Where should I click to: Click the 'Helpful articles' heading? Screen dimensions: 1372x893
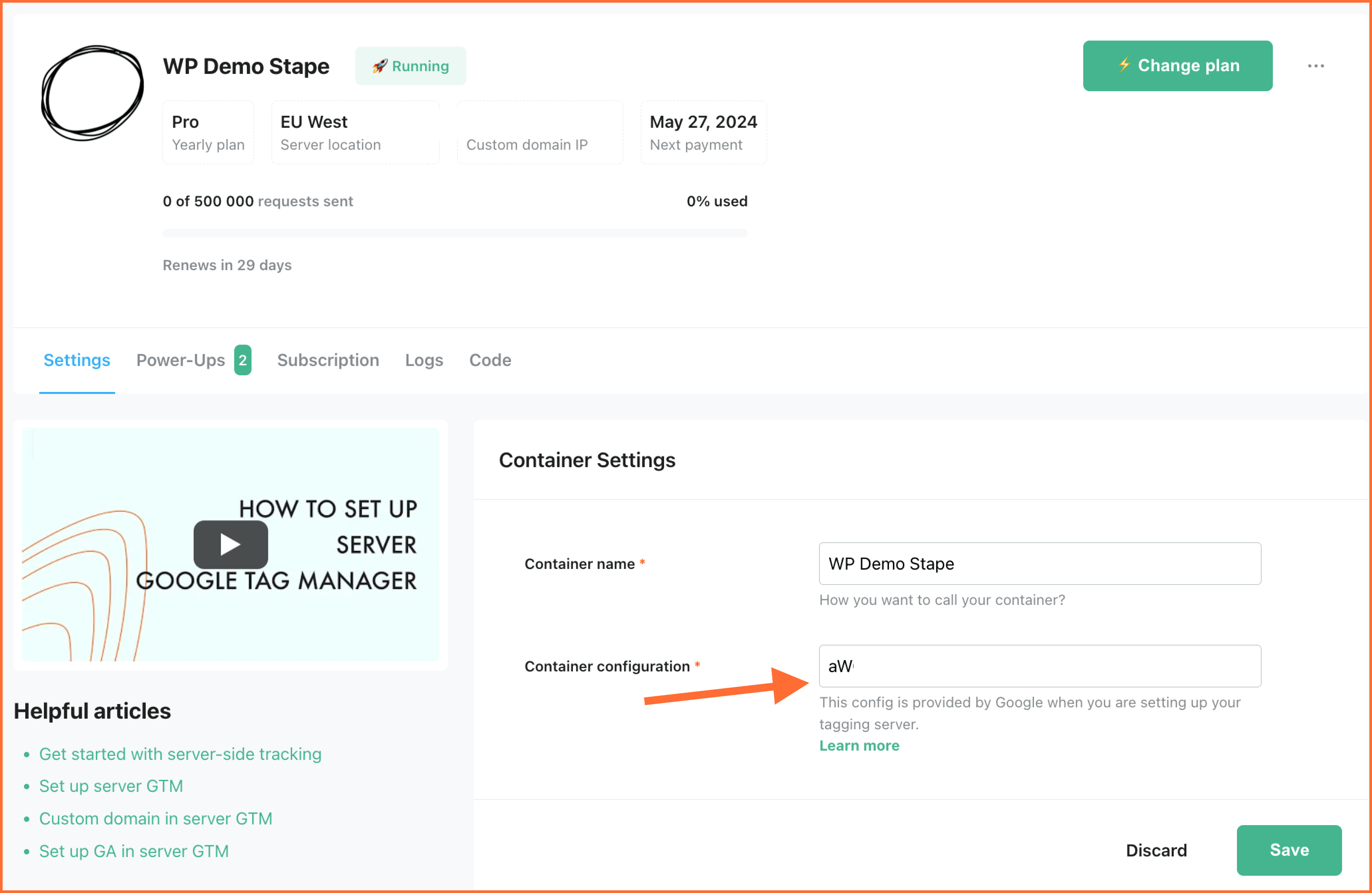click(x=92, y=711)
